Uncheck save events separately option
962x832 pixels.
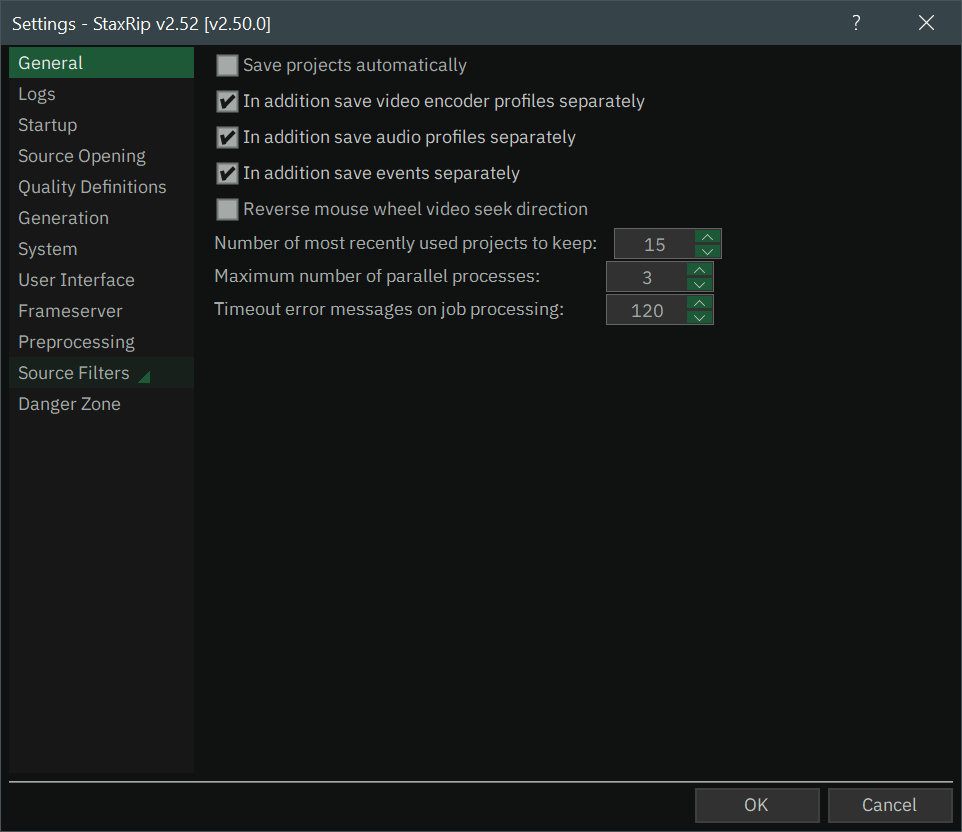(227, 174)
